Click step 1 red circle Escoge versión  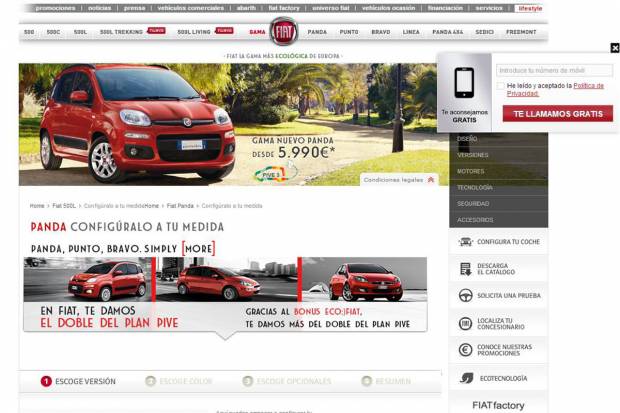click(x=46, y=381)
